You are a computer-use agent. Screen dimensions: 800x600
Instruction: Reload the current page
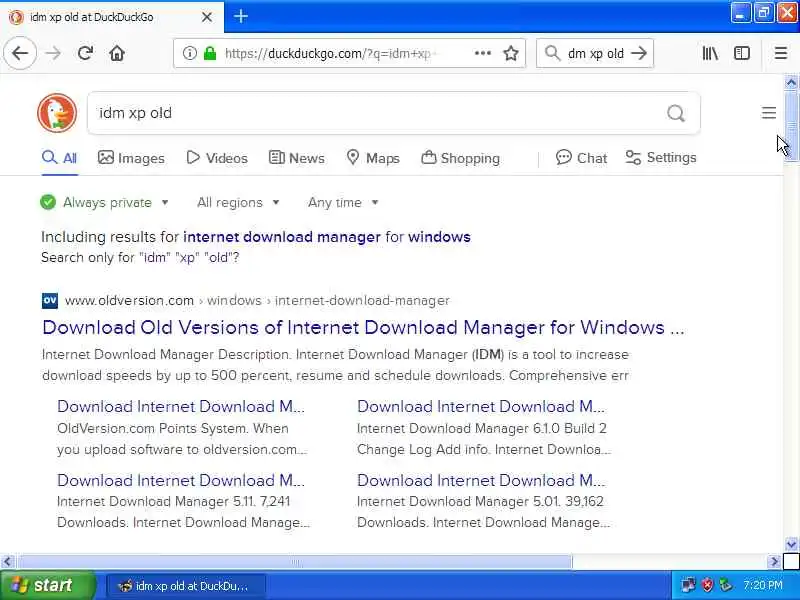(x=85, y=53)
